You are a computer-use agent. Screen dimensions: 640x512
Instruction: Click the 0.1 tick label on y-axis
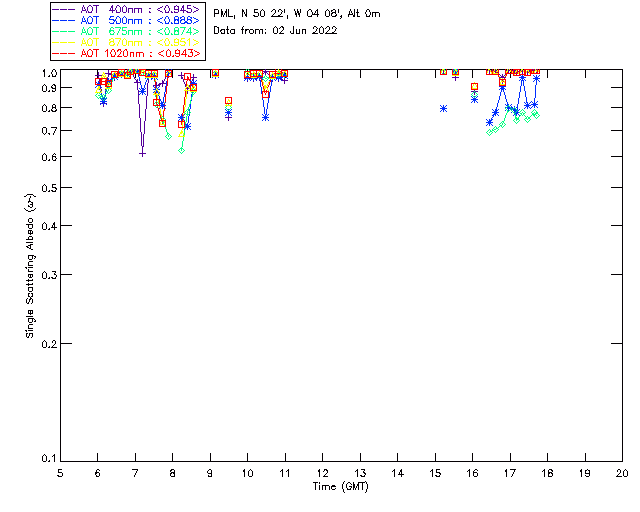tap(46, 459)
